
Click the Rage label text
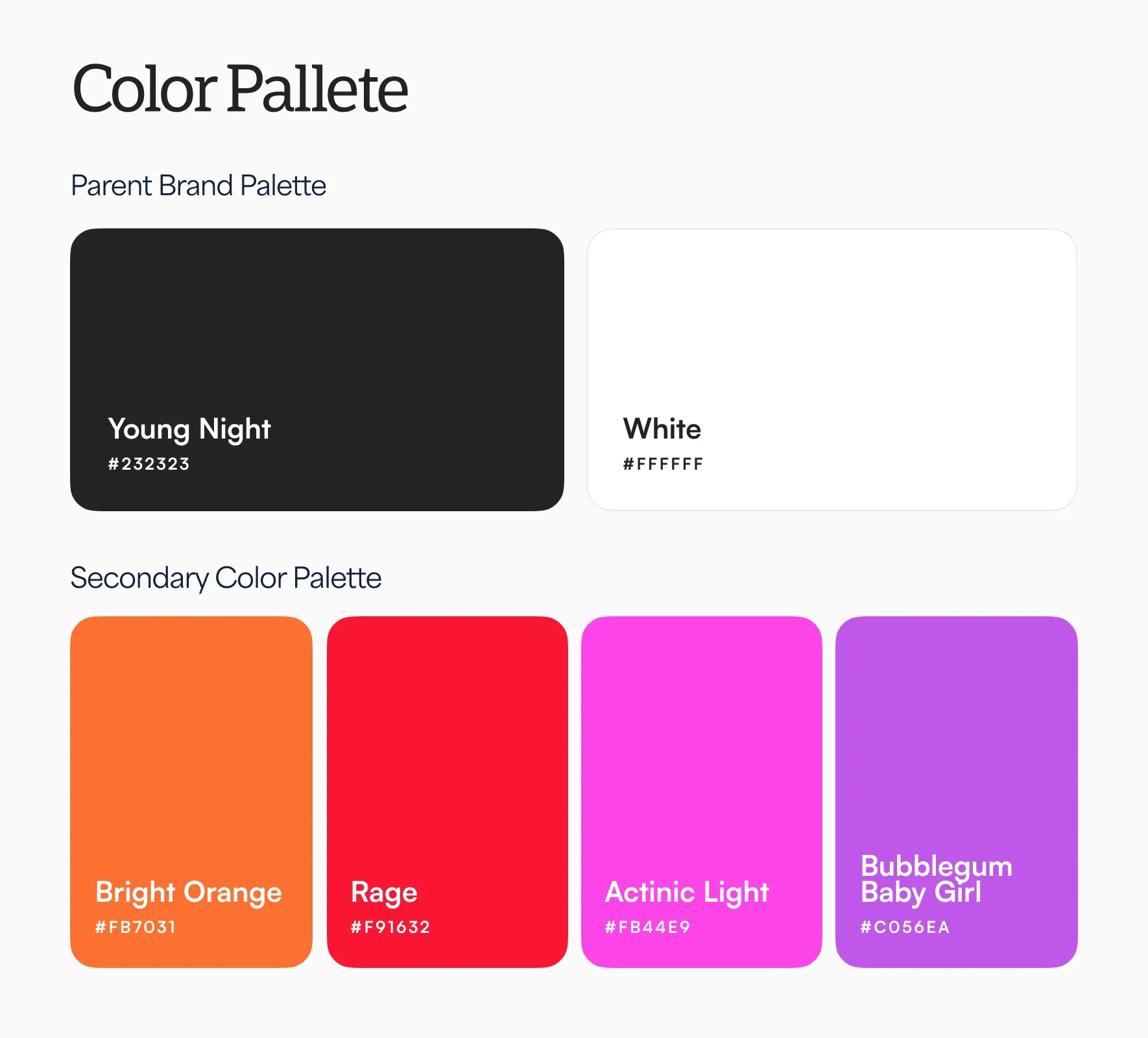tap(384, 893)
